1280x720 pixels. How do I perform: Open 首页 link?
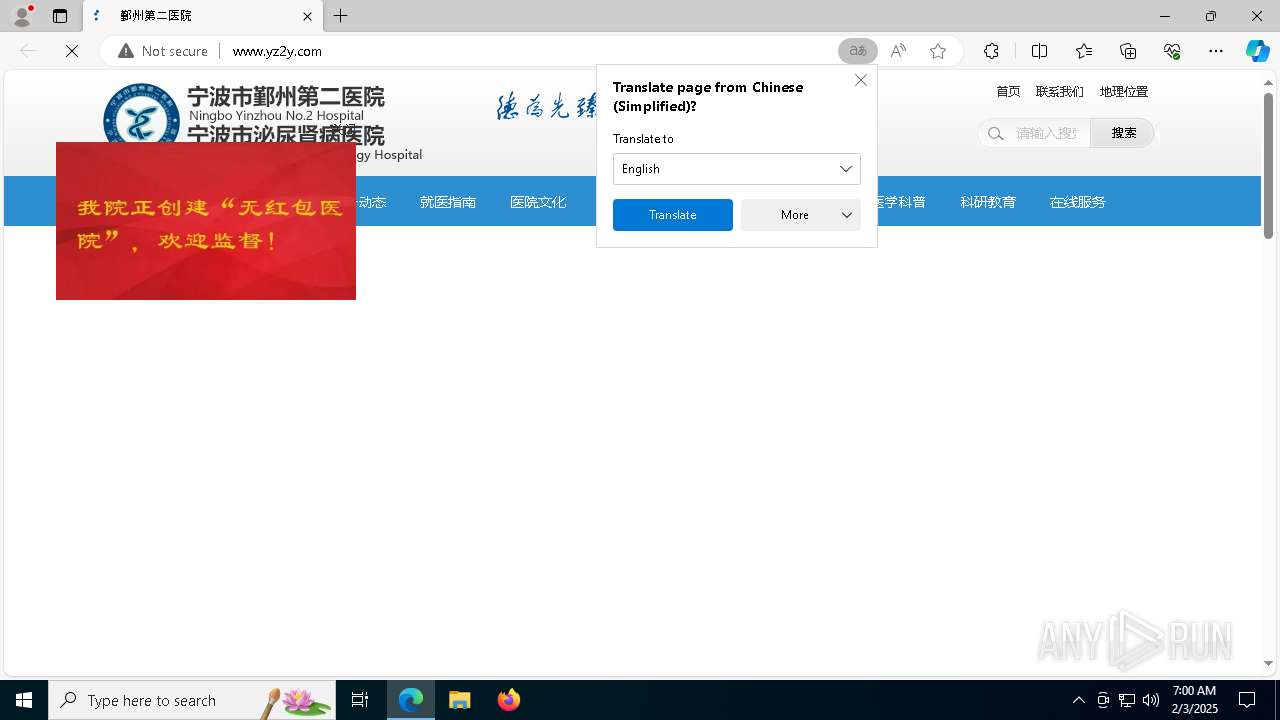1008,91
